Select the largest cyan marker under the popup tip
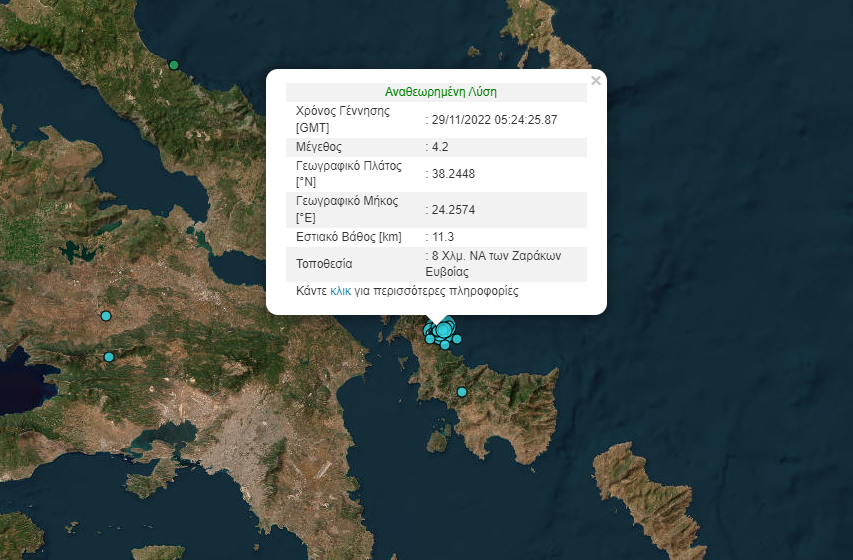 443,329
